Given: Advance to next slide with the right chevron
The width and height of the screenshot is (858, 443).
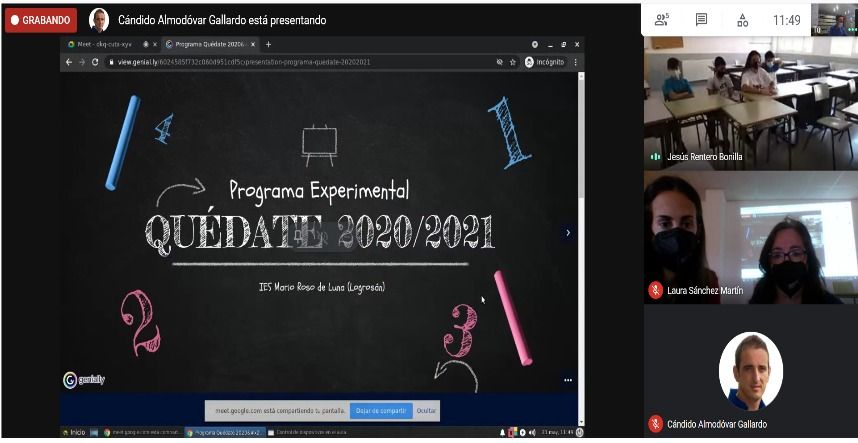Looking at the screenshot, I should [x=568, y=232].
